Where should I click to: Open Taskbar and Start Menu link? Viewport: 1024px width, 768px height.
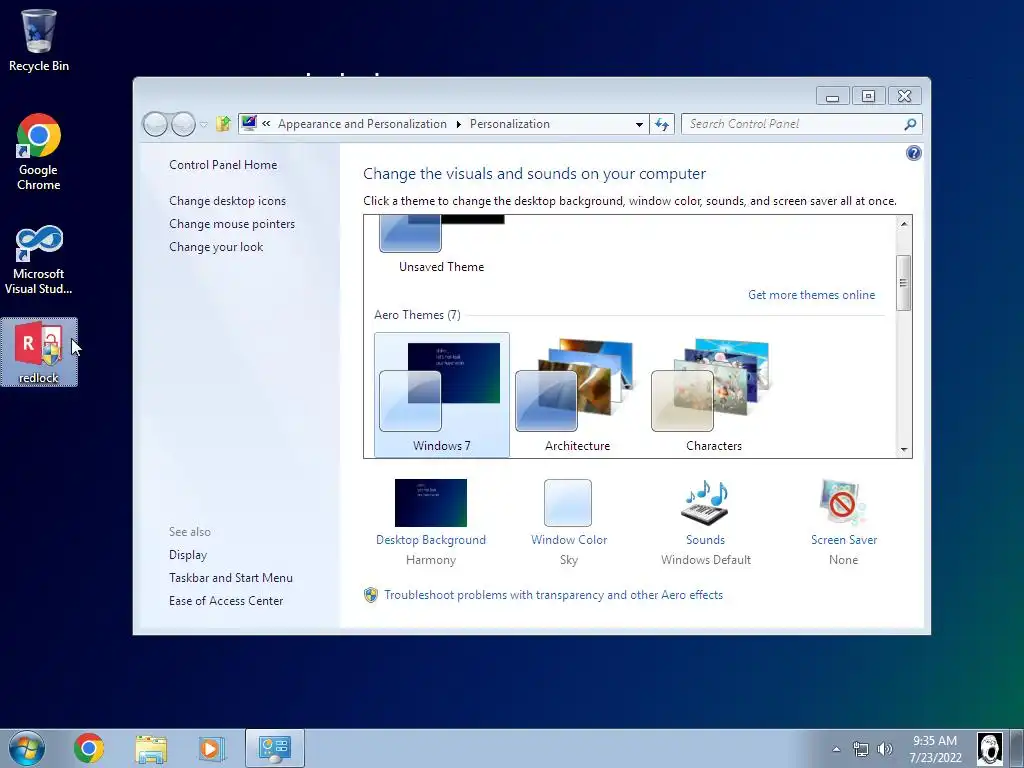[231, 577]
